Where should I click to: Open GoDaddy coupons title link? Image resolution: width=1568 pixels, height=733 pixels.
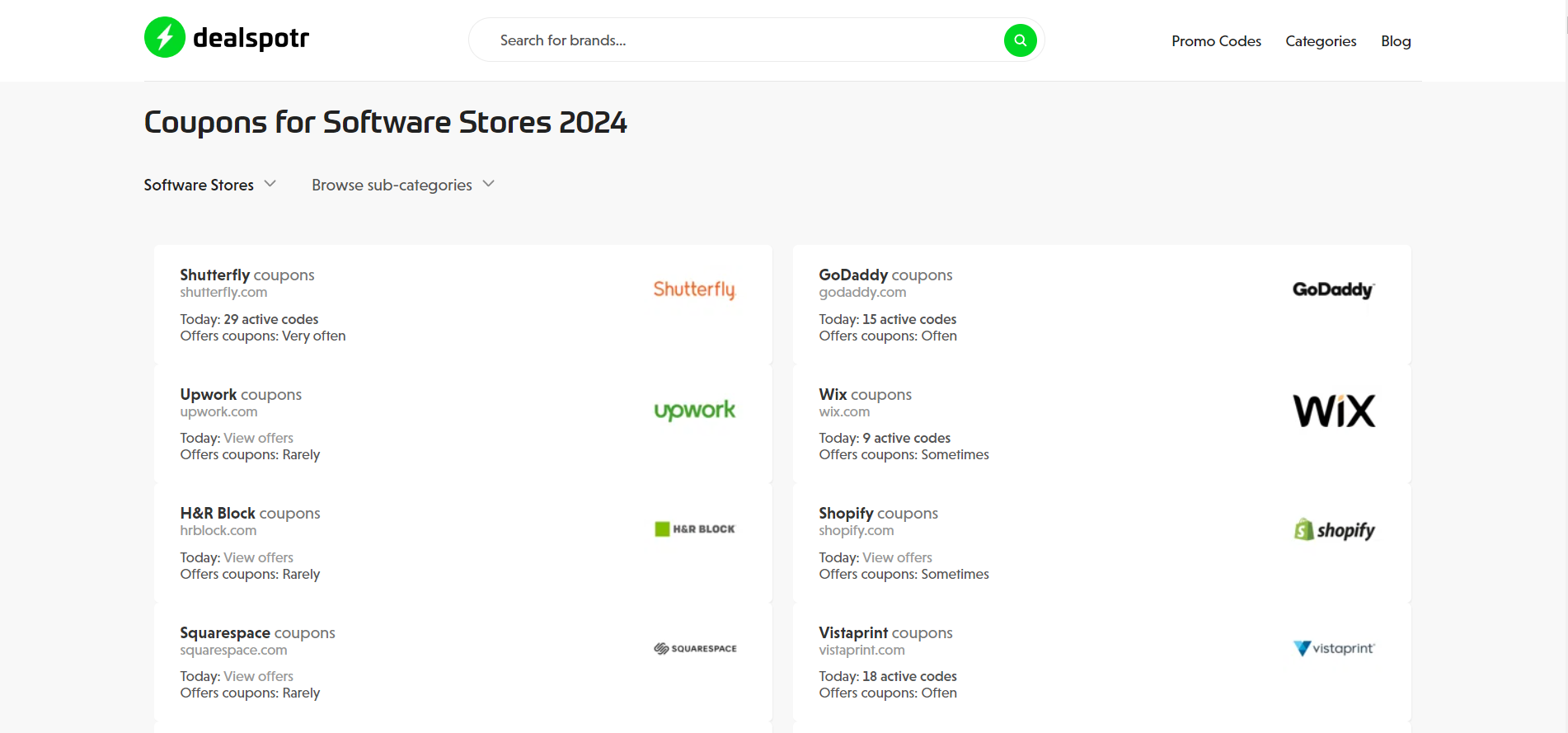(x=885, y=275)
